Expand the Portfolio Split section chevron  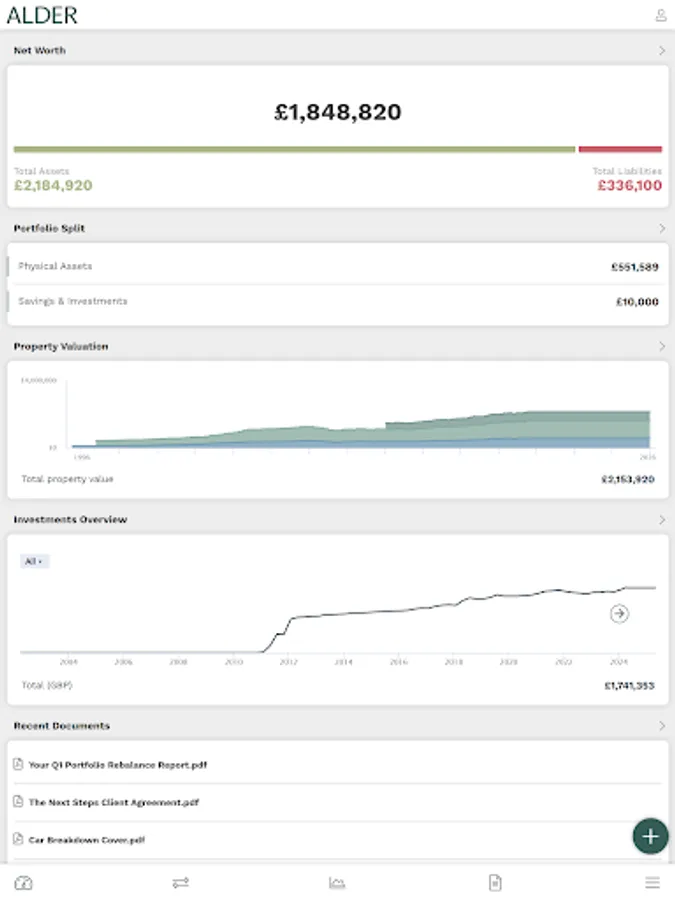coord(659,228)
